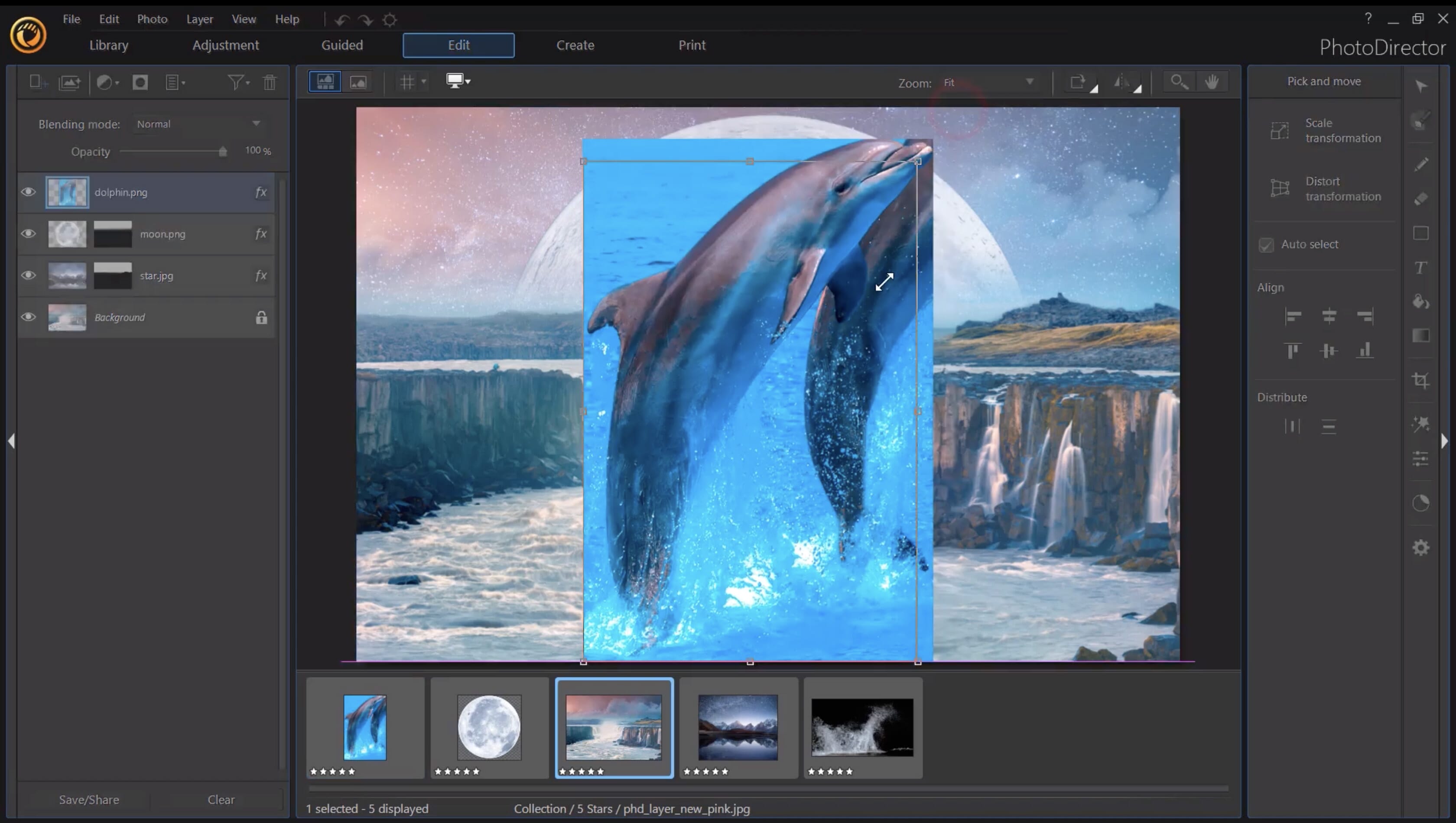1456x823 pixels.
Task: Click the center vertical distribution icon
Action: point(1329,425)
